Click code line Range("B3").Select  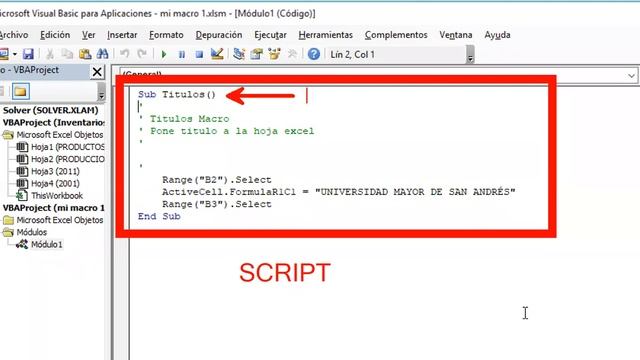(217, 204)
